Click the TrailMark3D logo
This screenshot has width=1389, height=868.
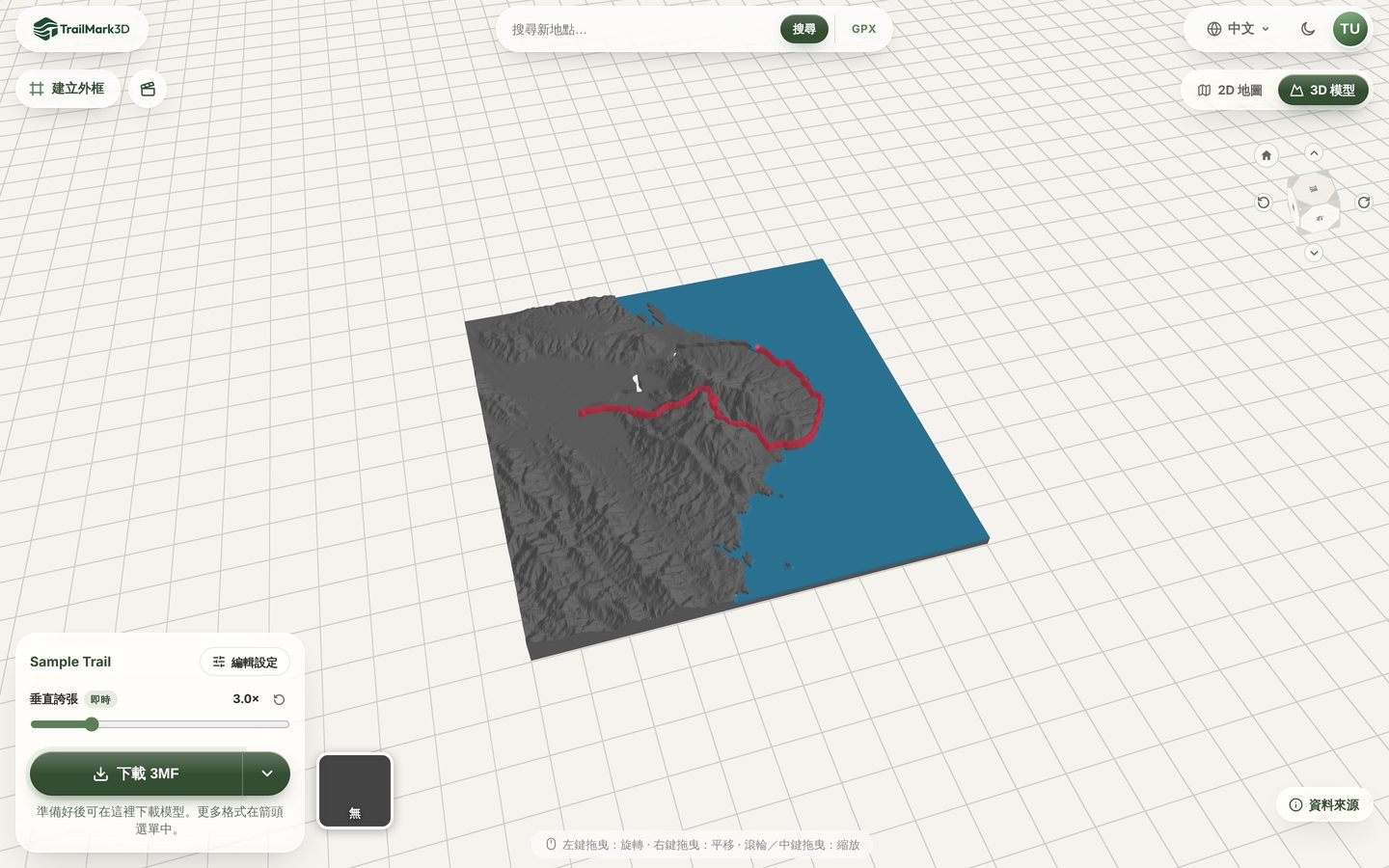point(81,29)
